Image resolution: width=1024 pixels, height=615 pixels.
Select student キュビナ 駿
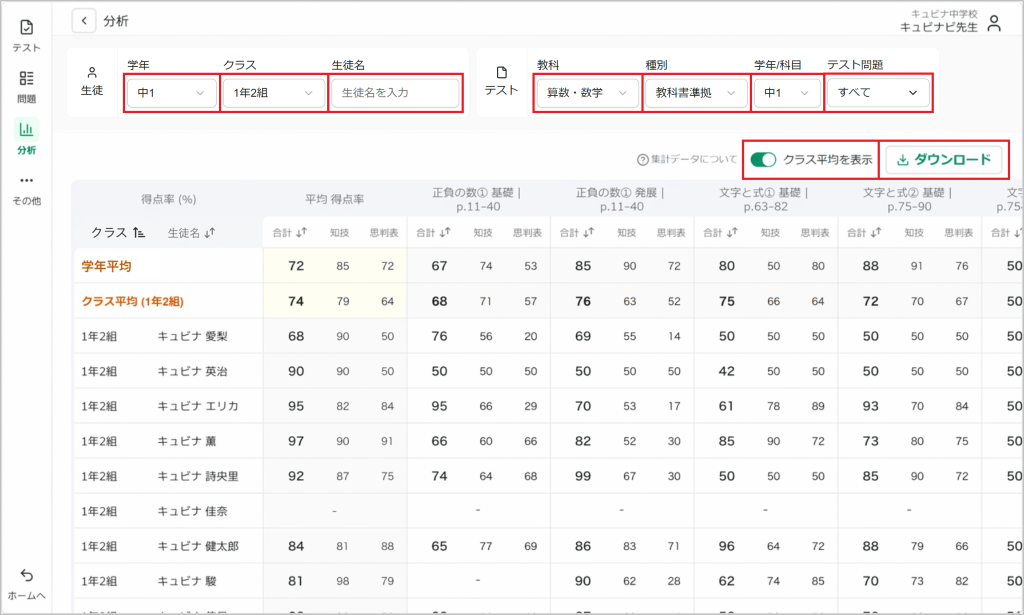(x=187, y=581)
